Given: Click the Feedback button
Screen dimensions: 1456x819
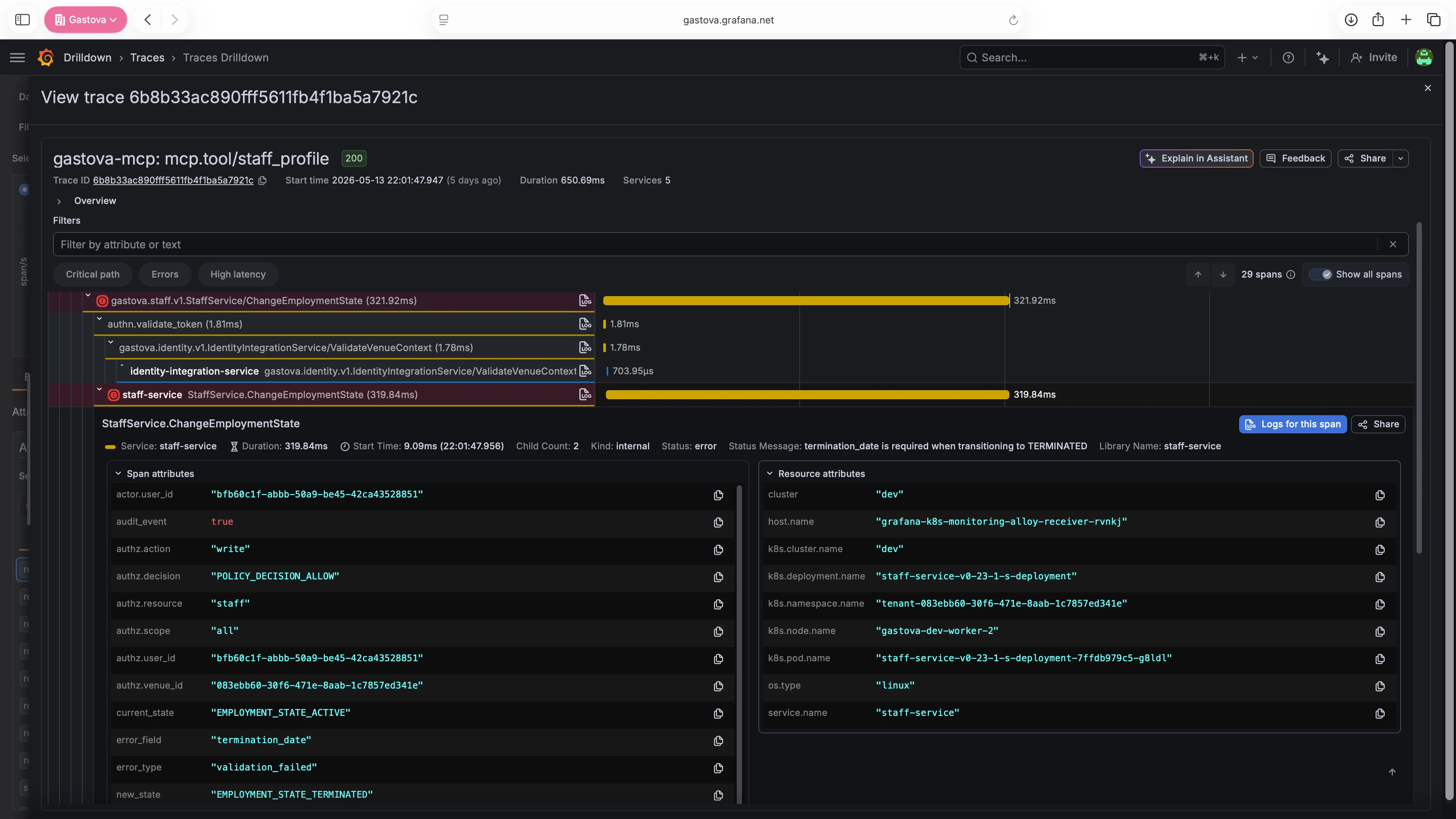Looking at the screenshot, I should pos(1295,158).
